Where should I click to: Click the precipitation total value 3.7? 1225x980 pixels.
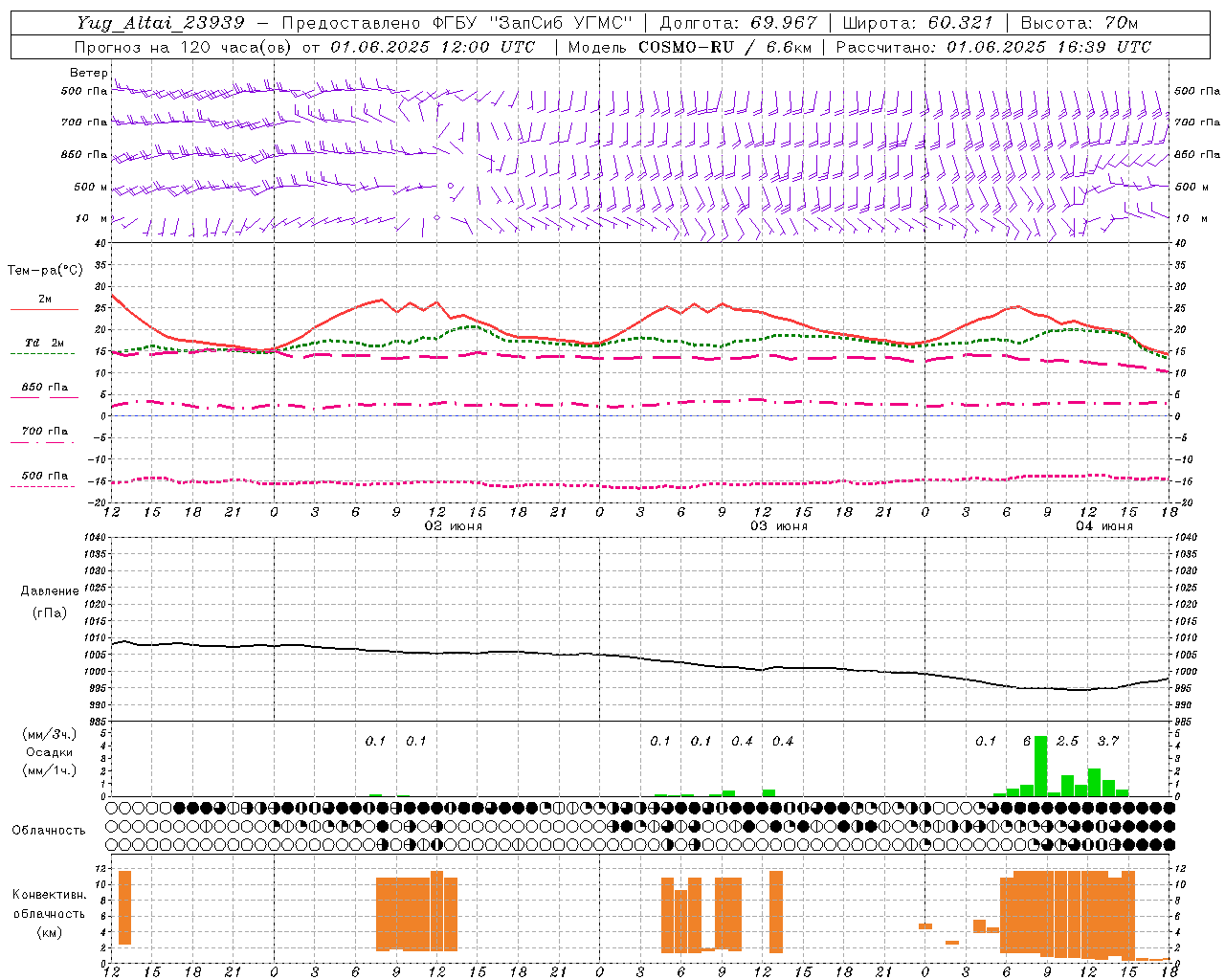(1108, 741)
